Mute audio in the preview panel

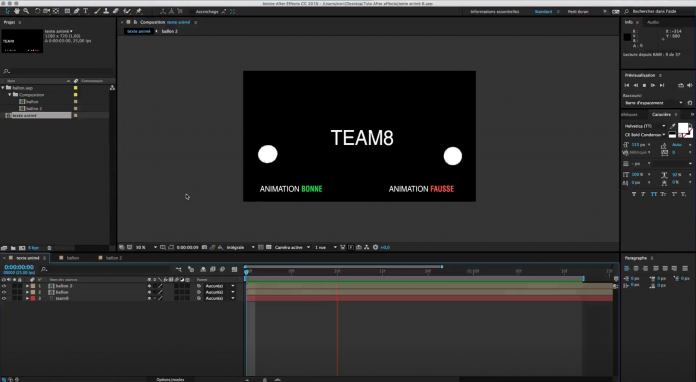pyautogui.click(x=689, y=85)
